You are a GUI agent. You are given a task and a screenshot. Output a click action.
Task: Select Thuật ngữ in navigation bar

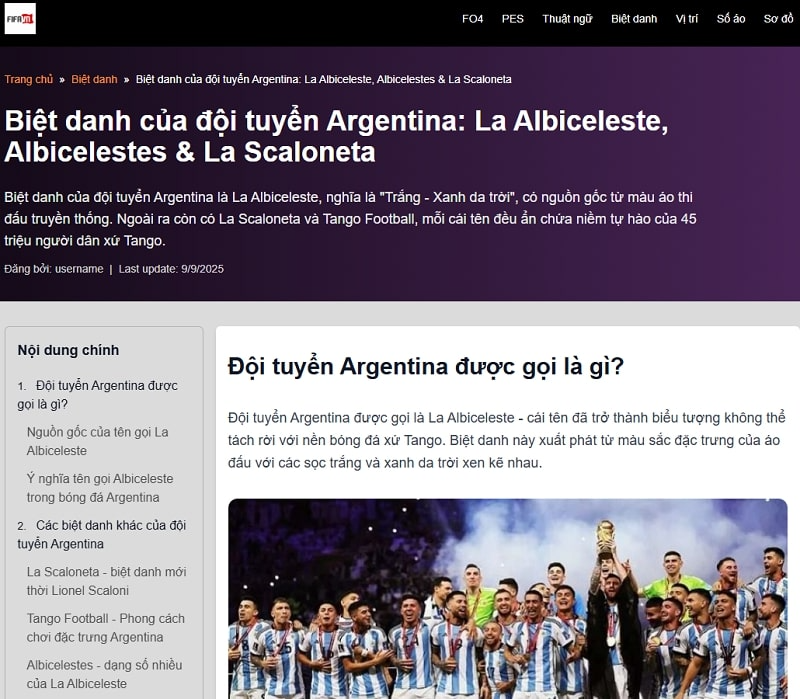click(x=567, y=19)
